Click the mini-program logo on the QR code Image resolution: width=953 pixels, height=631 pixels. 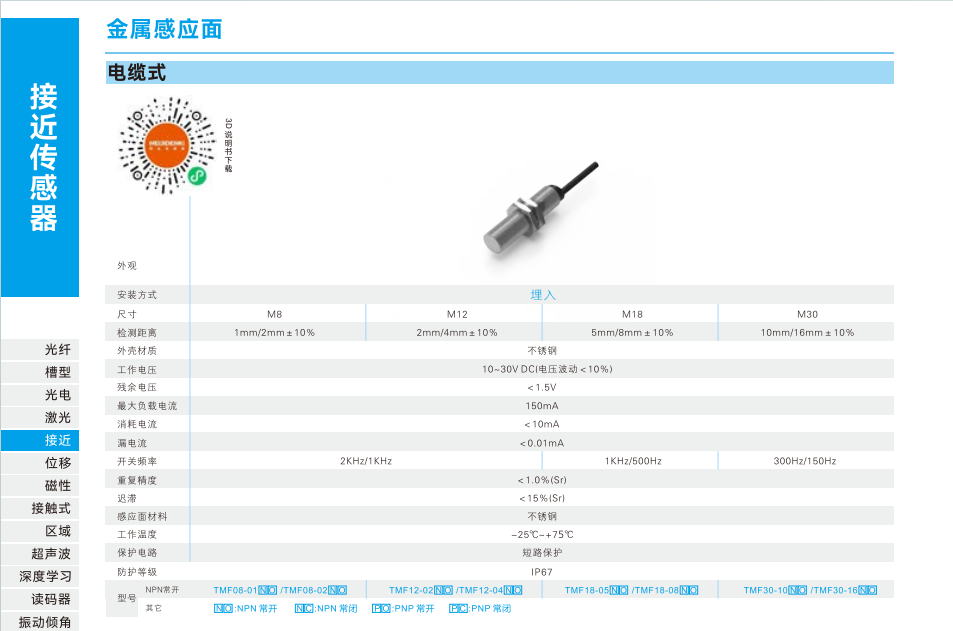pos(198,176)
